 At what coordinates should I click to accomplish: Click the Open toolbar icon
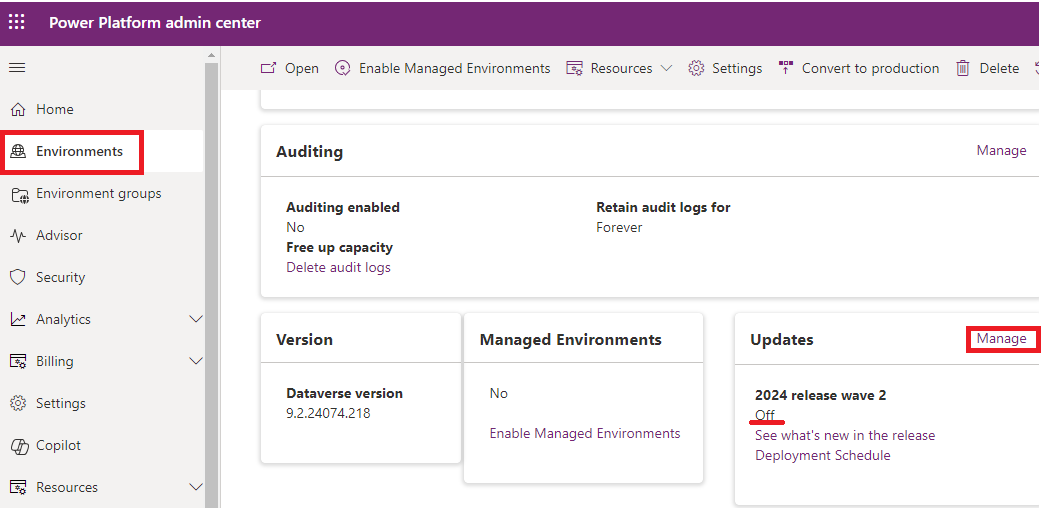(268, 68)
